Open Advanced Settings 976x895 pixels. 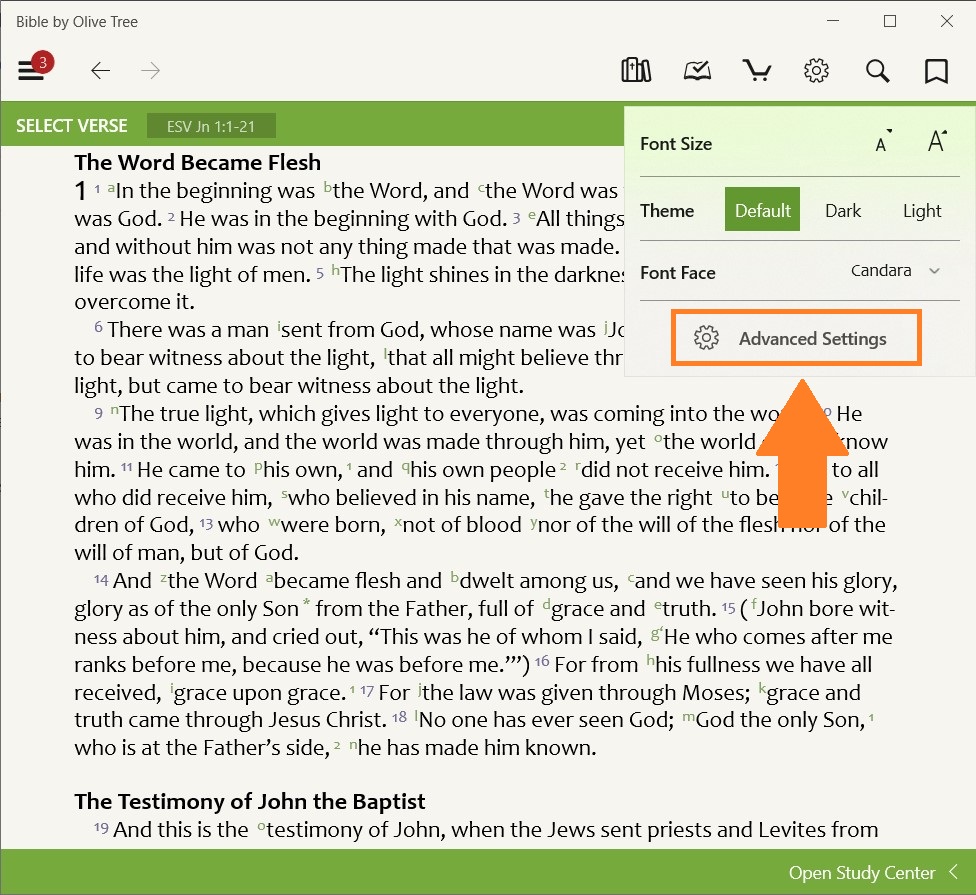click(x=795, y=339)
